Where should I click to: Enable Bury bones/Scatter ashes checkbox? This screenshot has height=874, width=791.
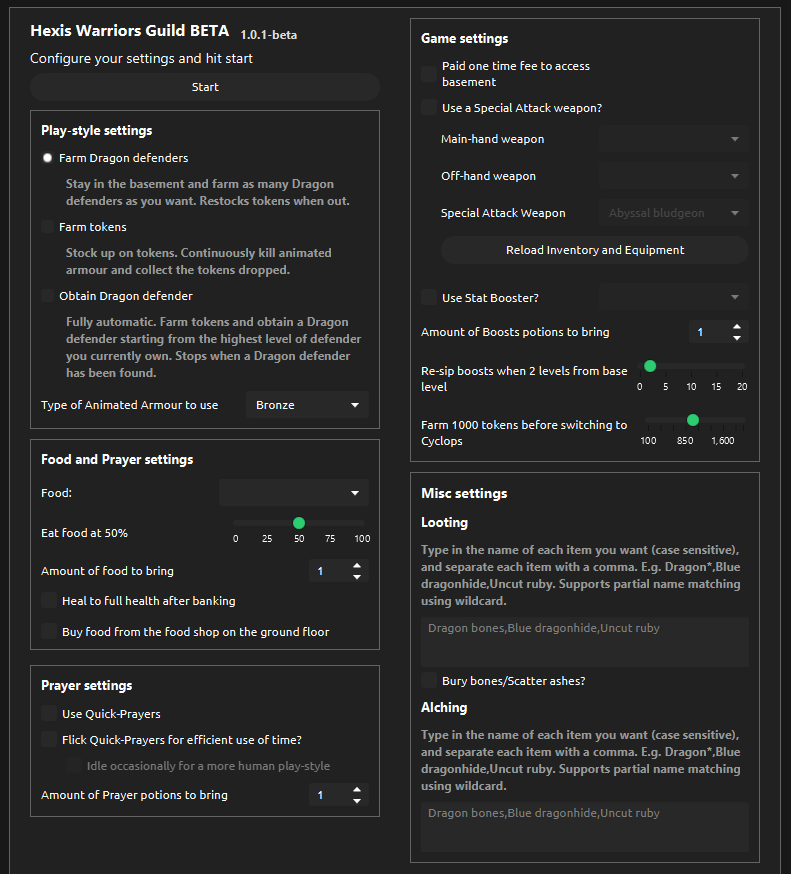click(x=429, y=681)
